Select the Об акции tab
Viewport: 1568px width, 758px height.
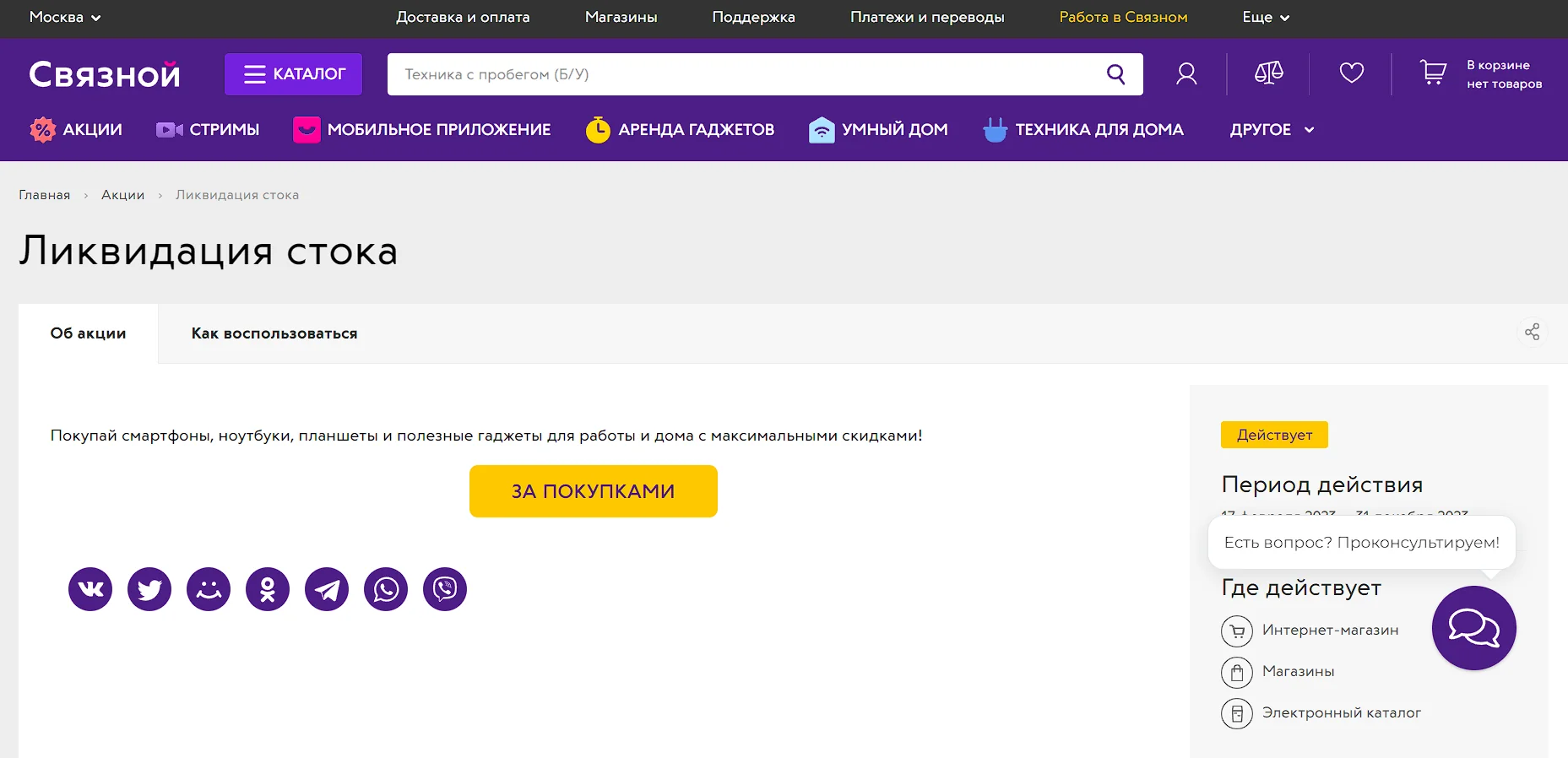[x=88, y=333]
